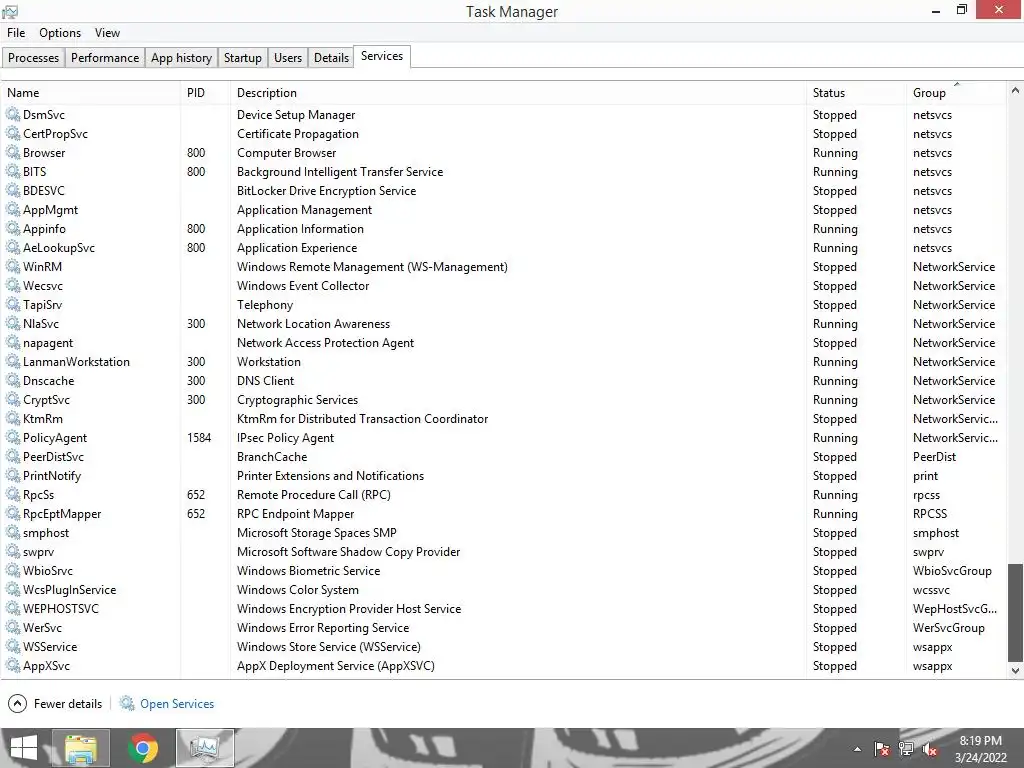This screenshot has width=1024, height=768.
Task: Click the Microsoft Software Shadow Copy Provider description
Action: [x=349, y=552]
